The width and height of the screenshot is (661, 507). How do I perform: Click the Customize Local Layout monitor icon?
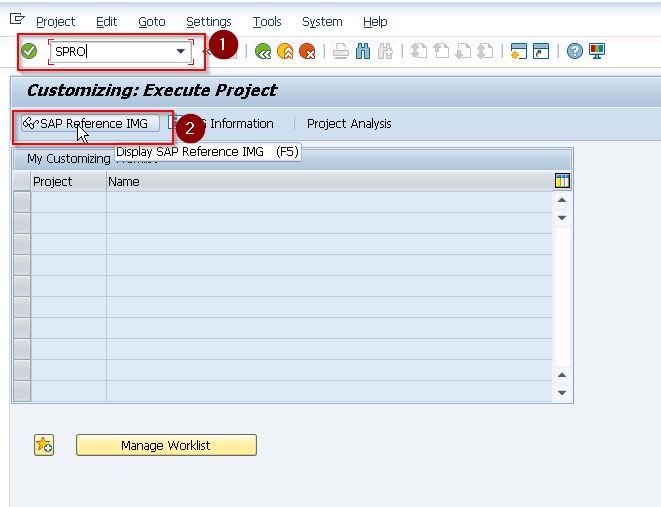[597, 51]
